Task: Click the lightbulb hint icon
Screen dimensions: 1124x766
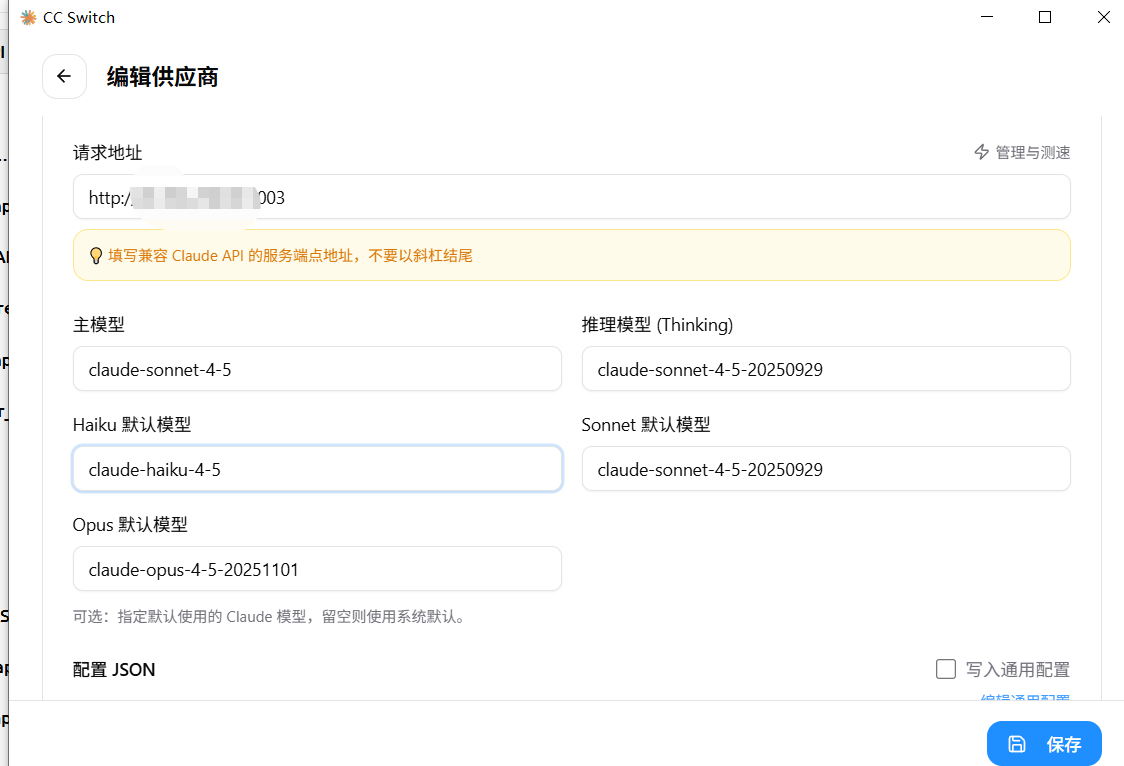Action: point(95,256)
